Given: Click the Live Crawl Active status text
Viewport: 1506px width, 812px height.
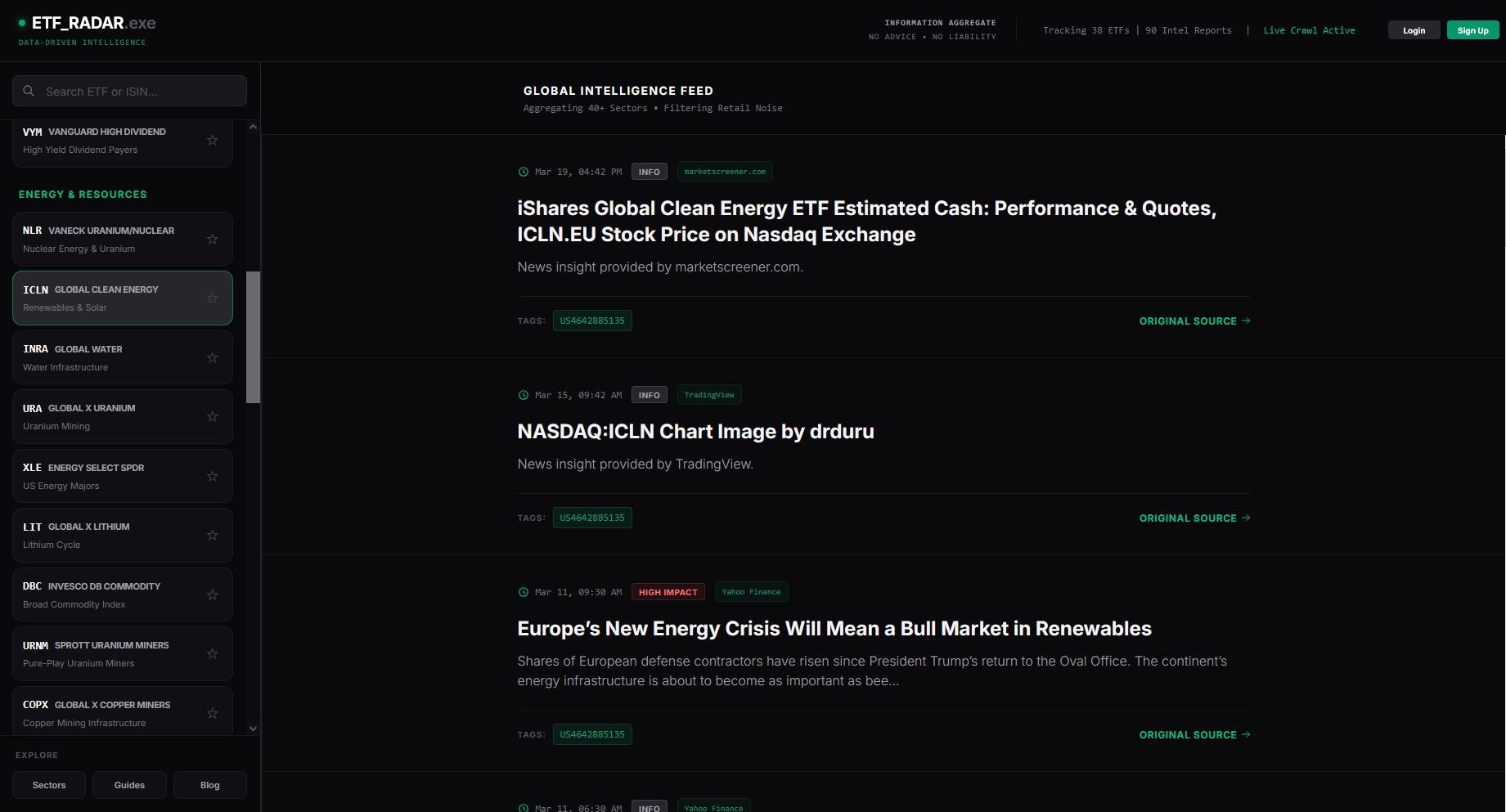Looking at the screenshot, I should pyautogui.click(x=1309, y=30).
